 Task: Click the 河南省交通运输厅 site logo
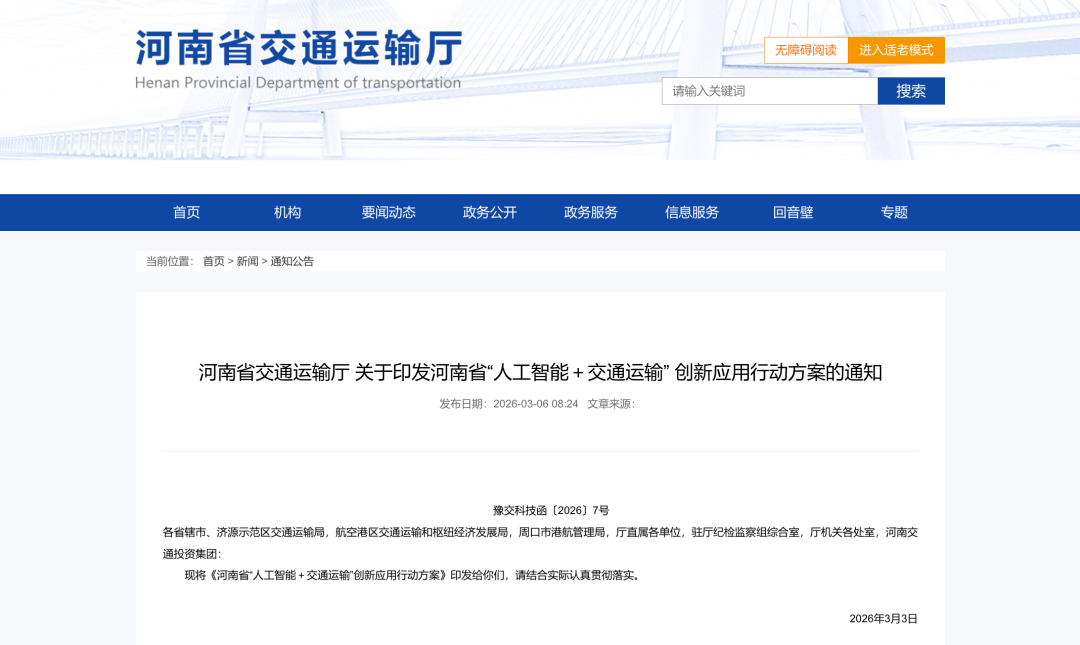click(298, 59)
